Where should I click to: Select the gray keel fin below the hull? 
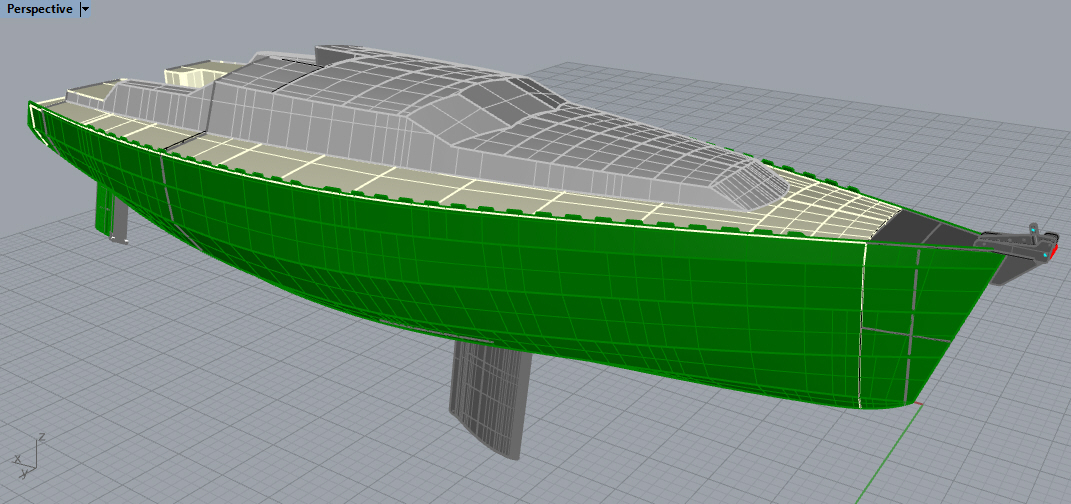point(492,397)
